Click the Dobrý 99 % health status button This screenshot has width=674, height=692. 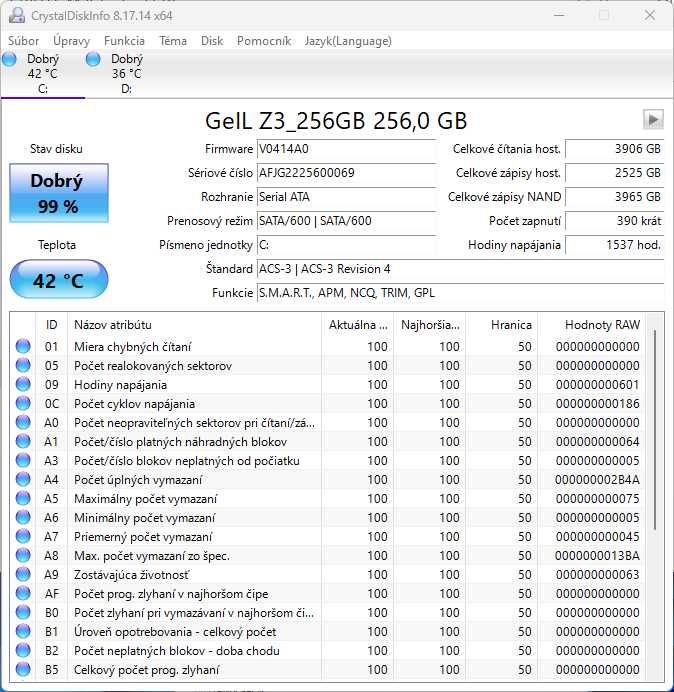tap(59, 193)
